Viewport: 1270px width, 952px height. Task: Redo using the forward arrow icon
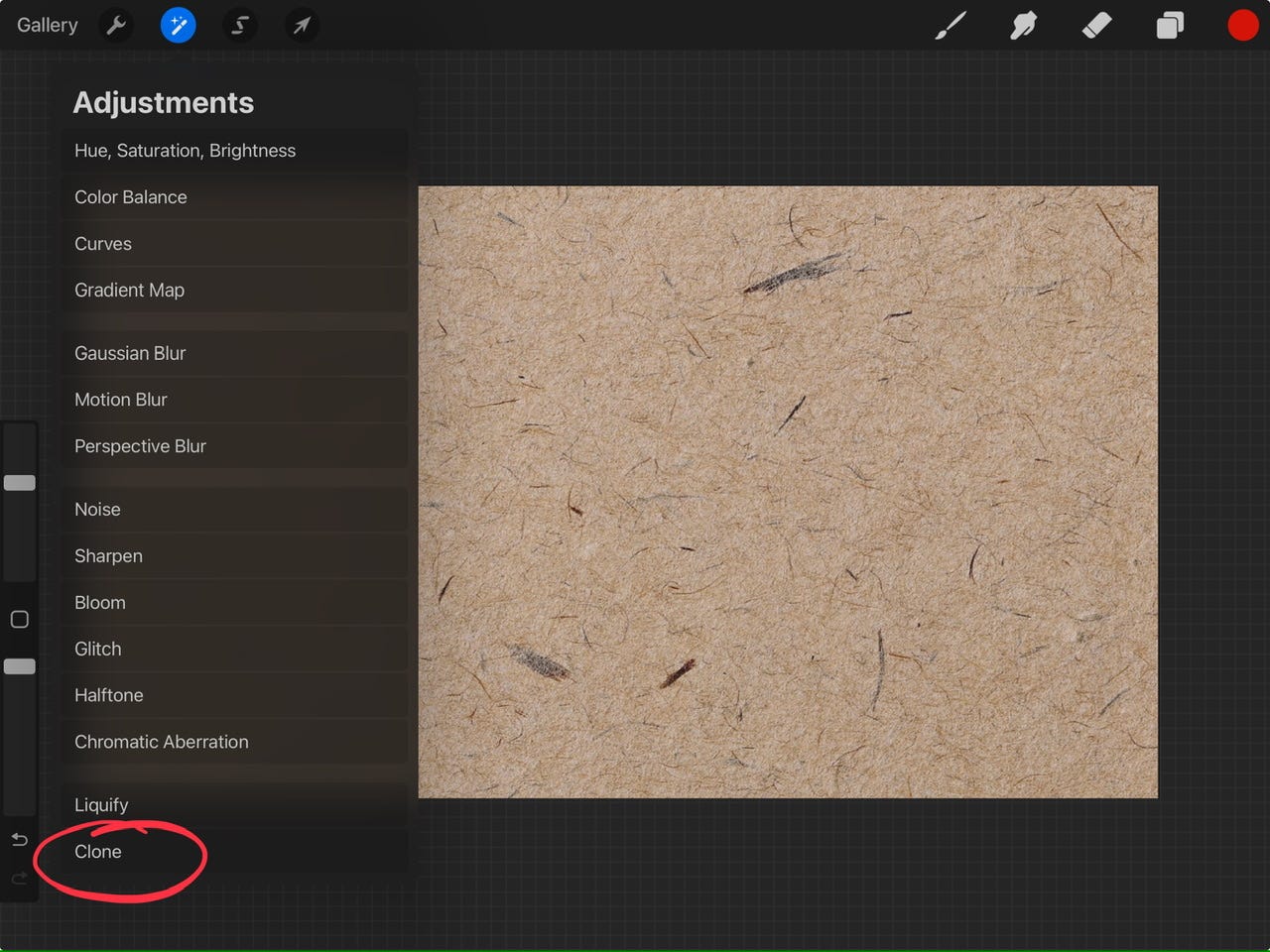click(x=19, y=878)
